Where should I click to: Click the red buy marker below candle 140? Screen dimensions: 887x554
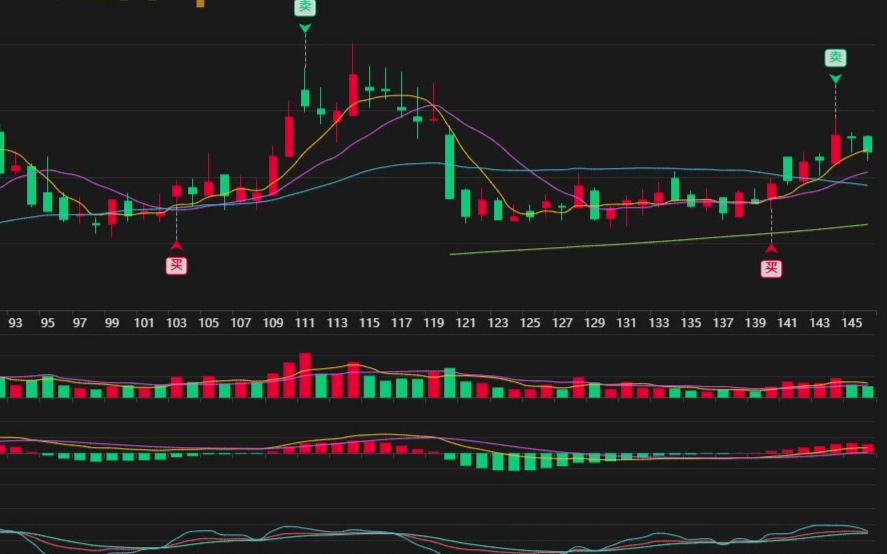pos(771,268)
